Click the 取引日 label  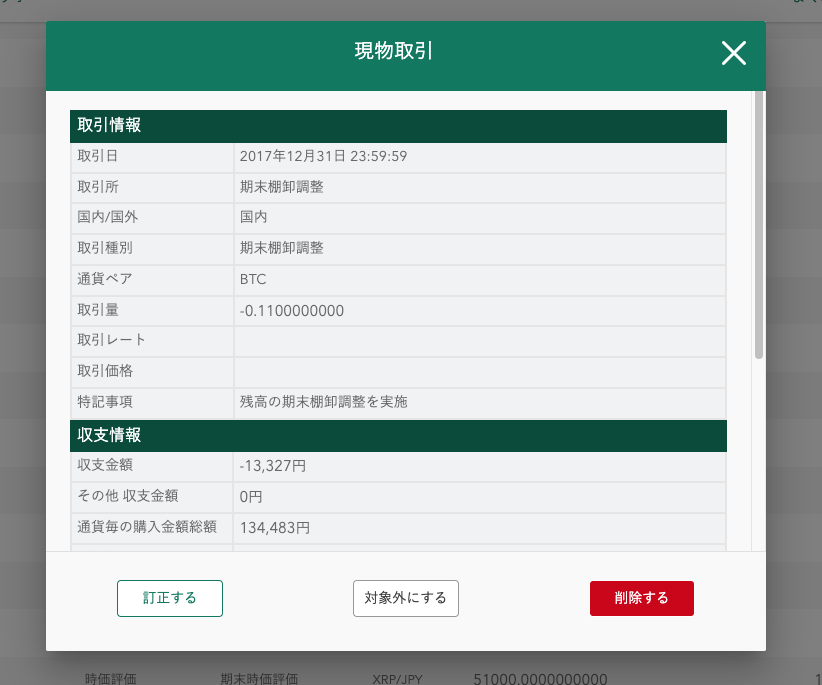click(98, 156)
